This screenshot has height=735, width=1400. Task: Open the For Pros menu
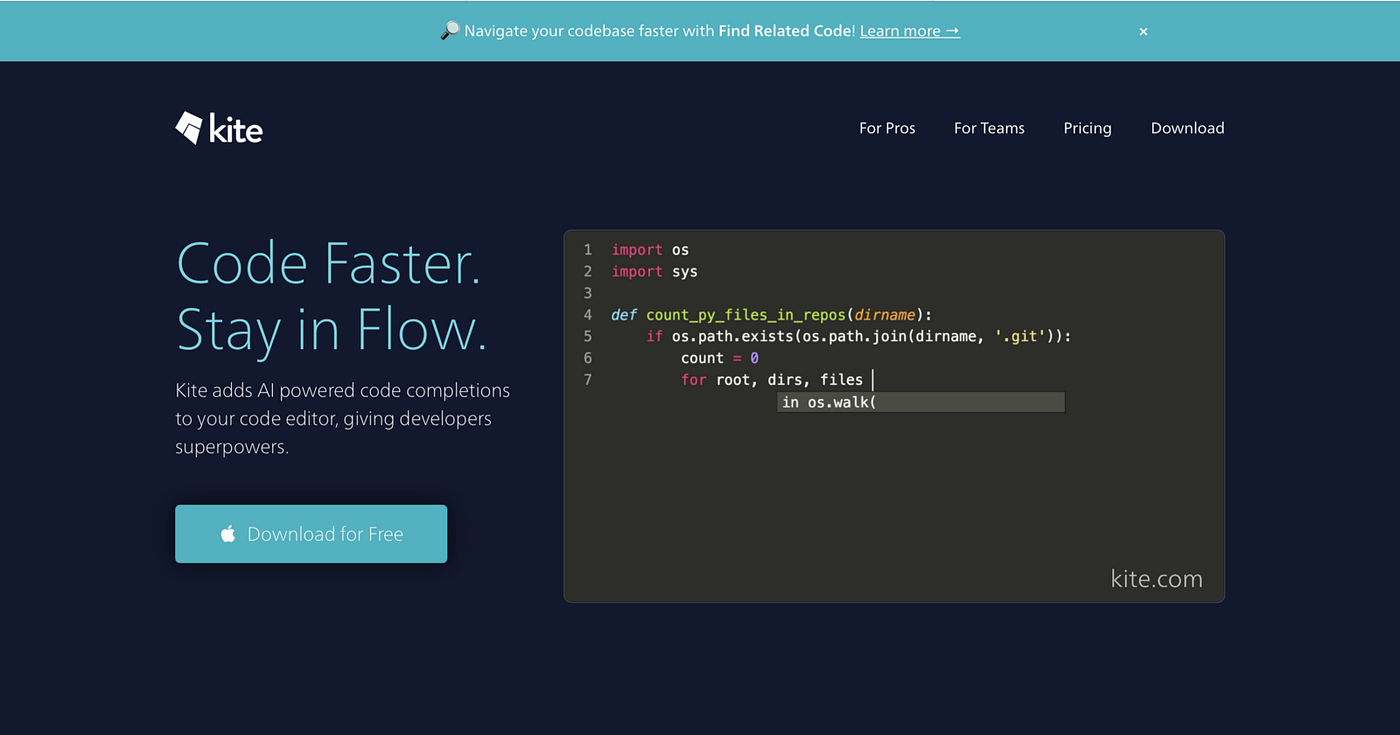coord(887,127)
